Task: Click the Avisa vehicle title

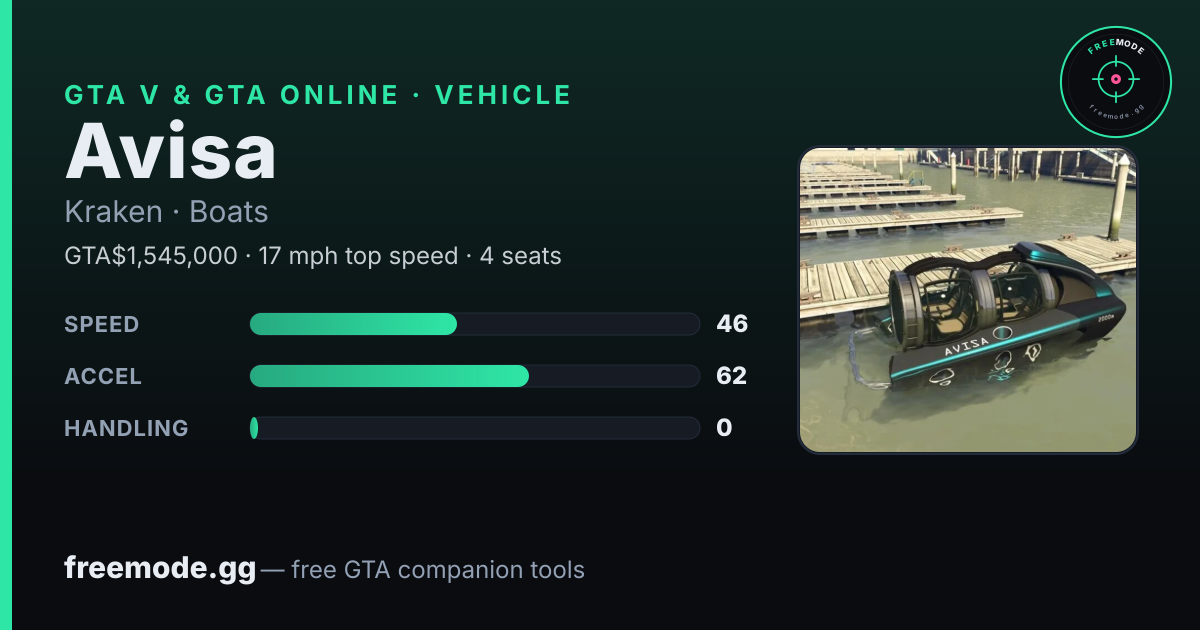Action: (x=171, y=150)
